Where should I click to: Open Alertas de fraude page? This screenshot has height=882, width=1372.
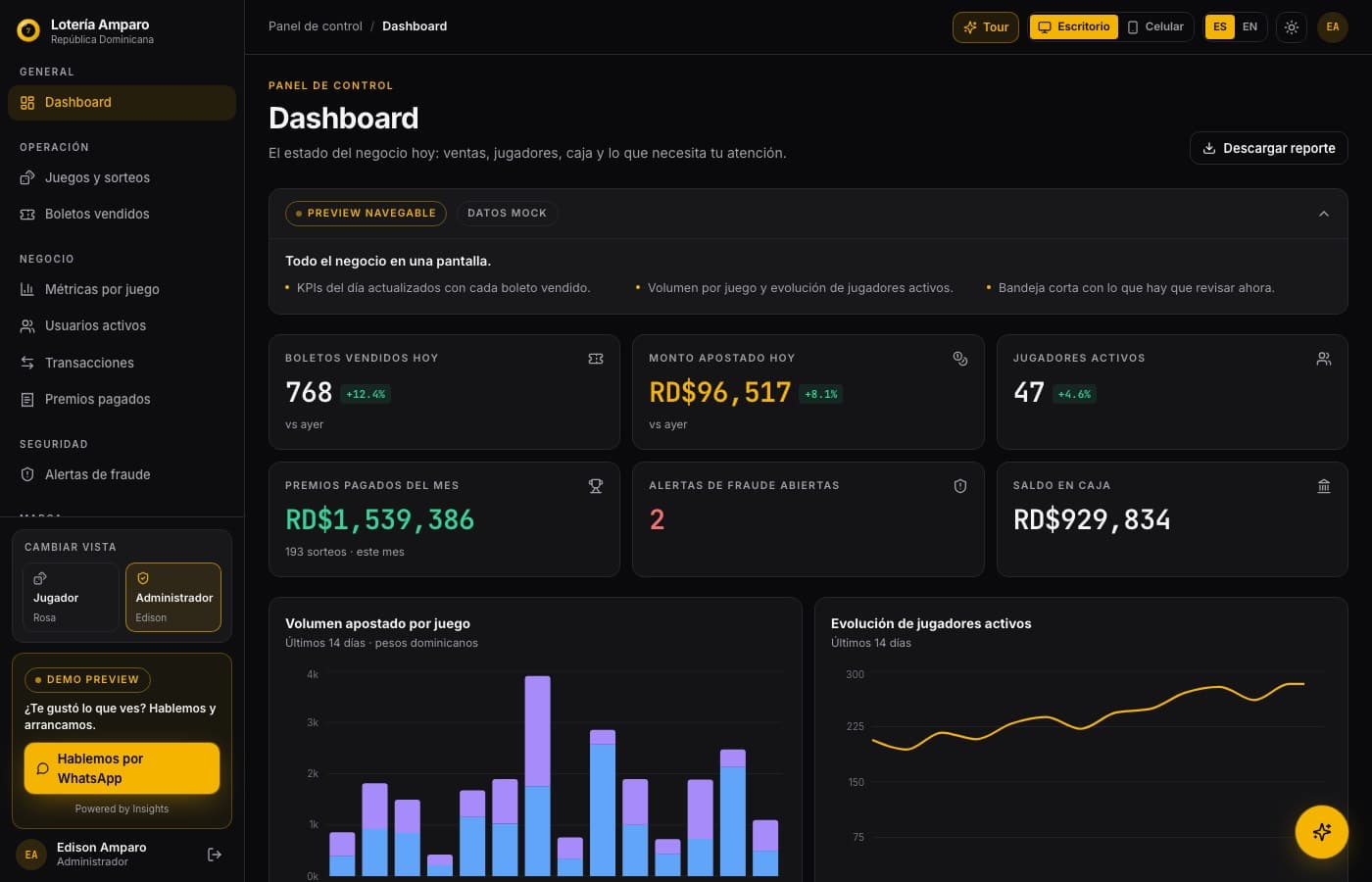tap(122, 474)
